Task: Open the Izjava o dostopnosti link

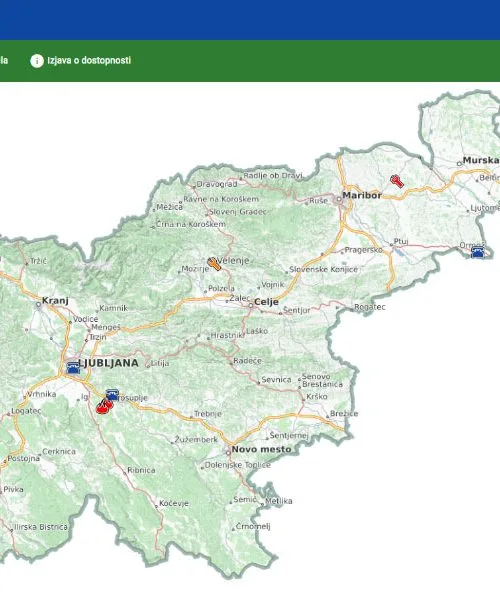Action: [89, 60]
